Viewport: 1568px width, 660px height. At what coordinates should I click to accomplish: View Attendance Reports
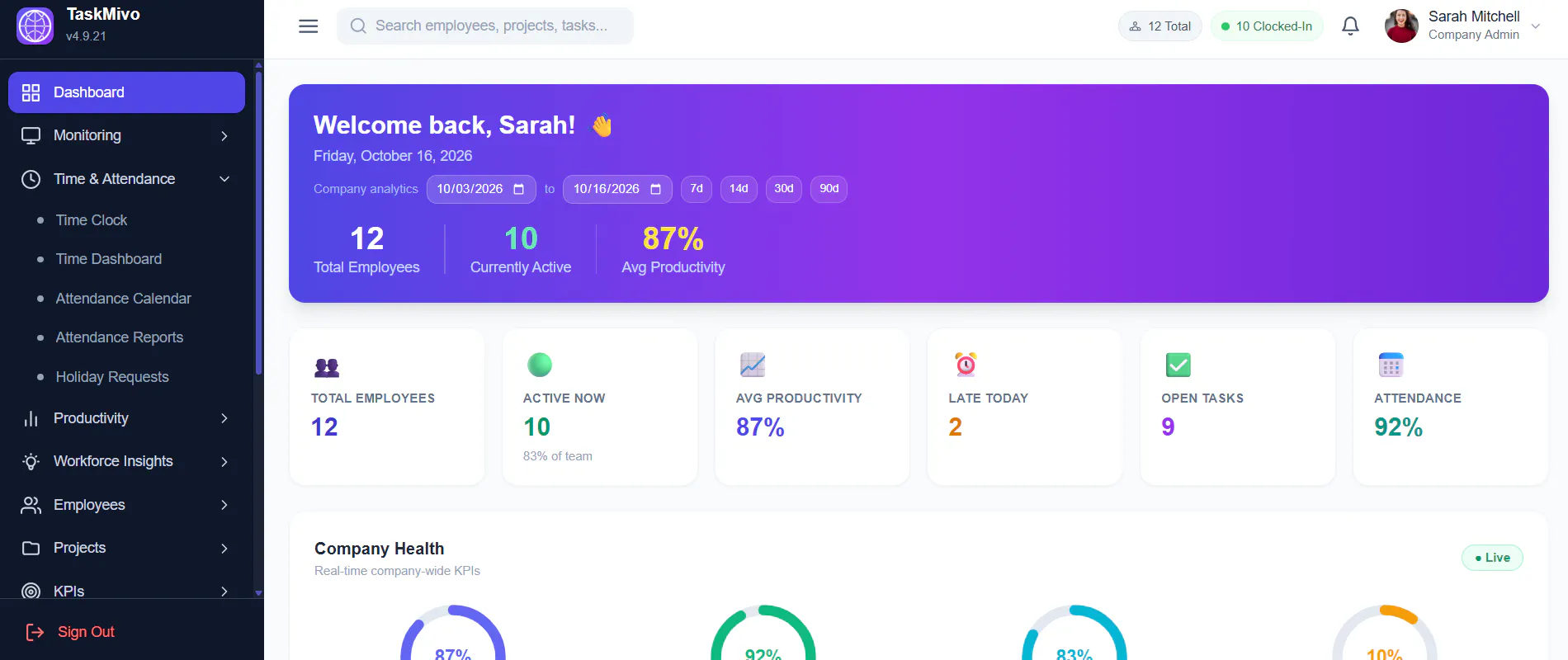(x=120, y=337)
